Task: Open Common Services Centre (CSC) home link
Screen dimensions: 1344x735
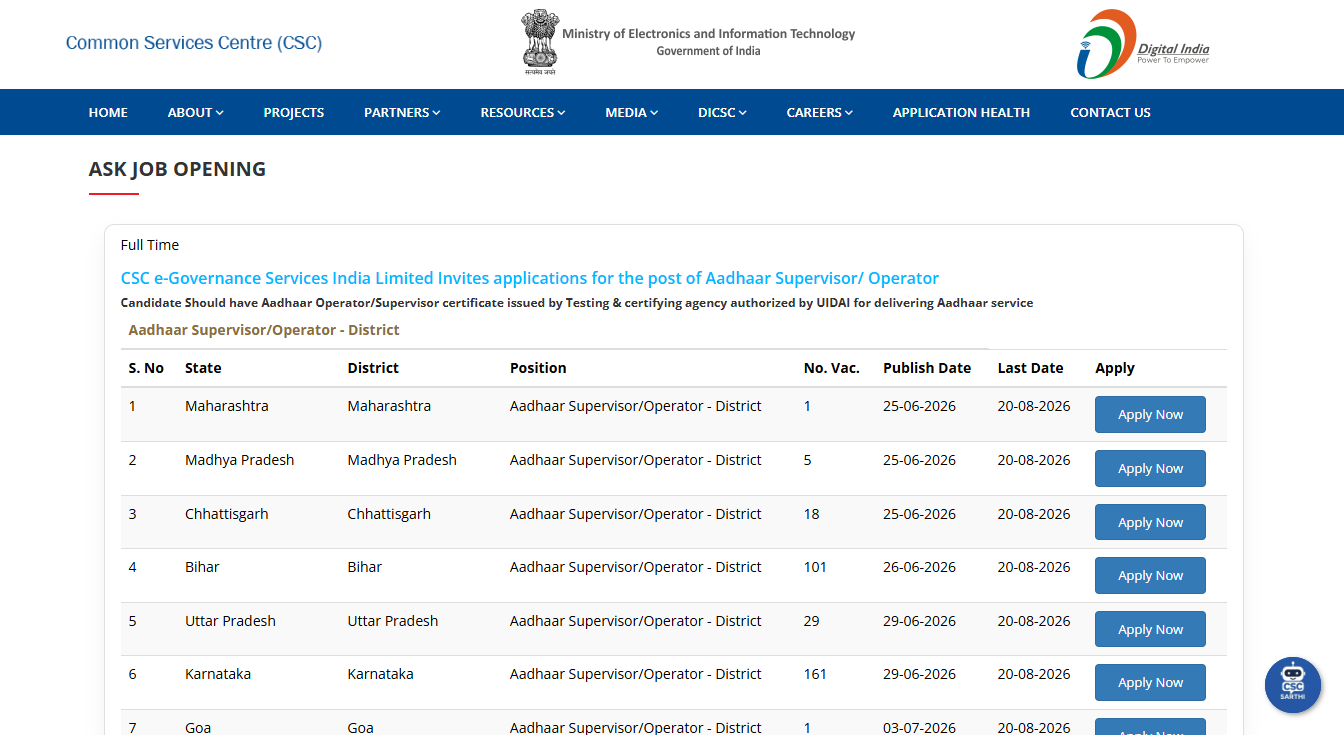Action: [x=194, y=43]
